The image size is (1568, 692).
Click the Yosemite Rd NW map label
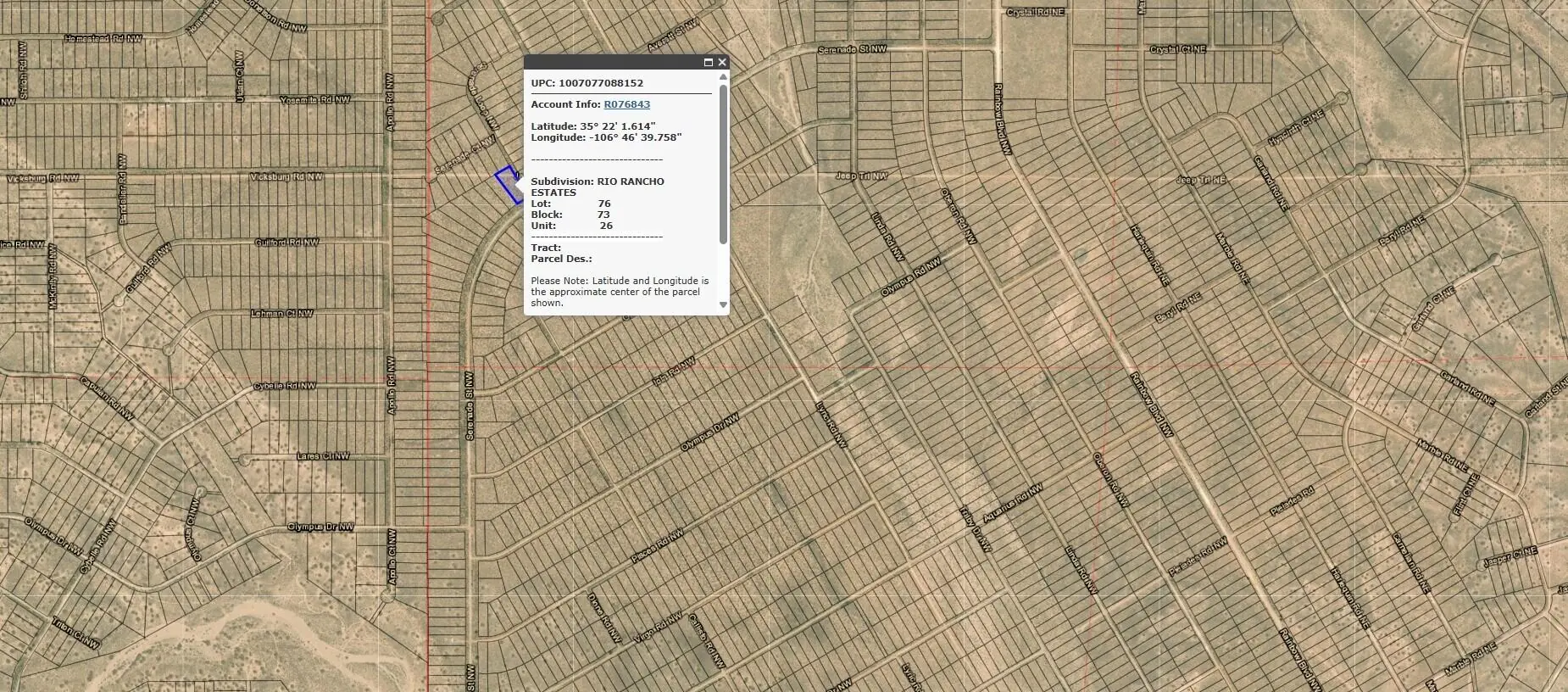click(315, 100)
